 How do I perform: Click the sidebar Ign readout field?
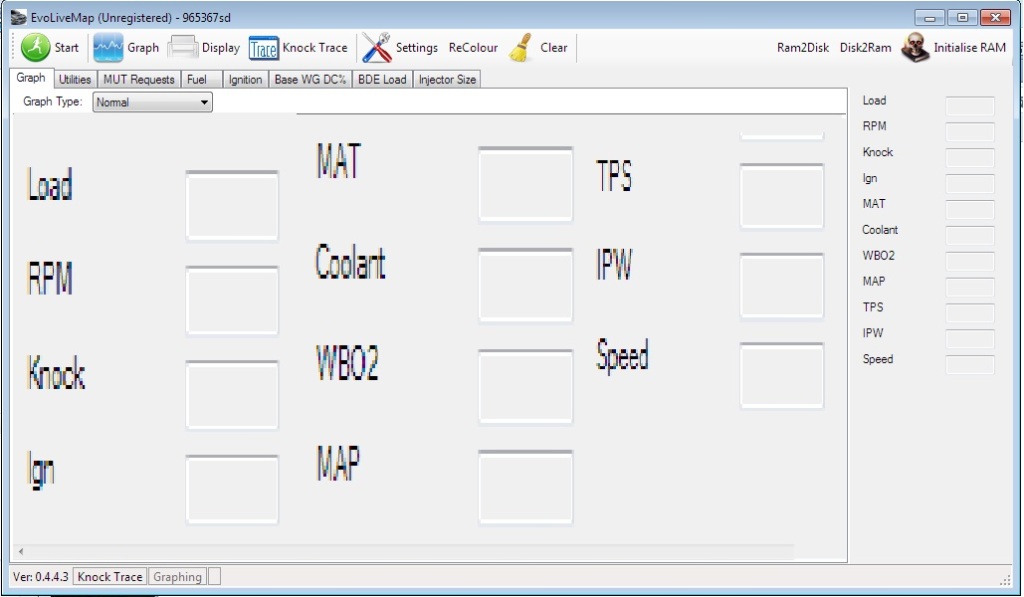970,184
